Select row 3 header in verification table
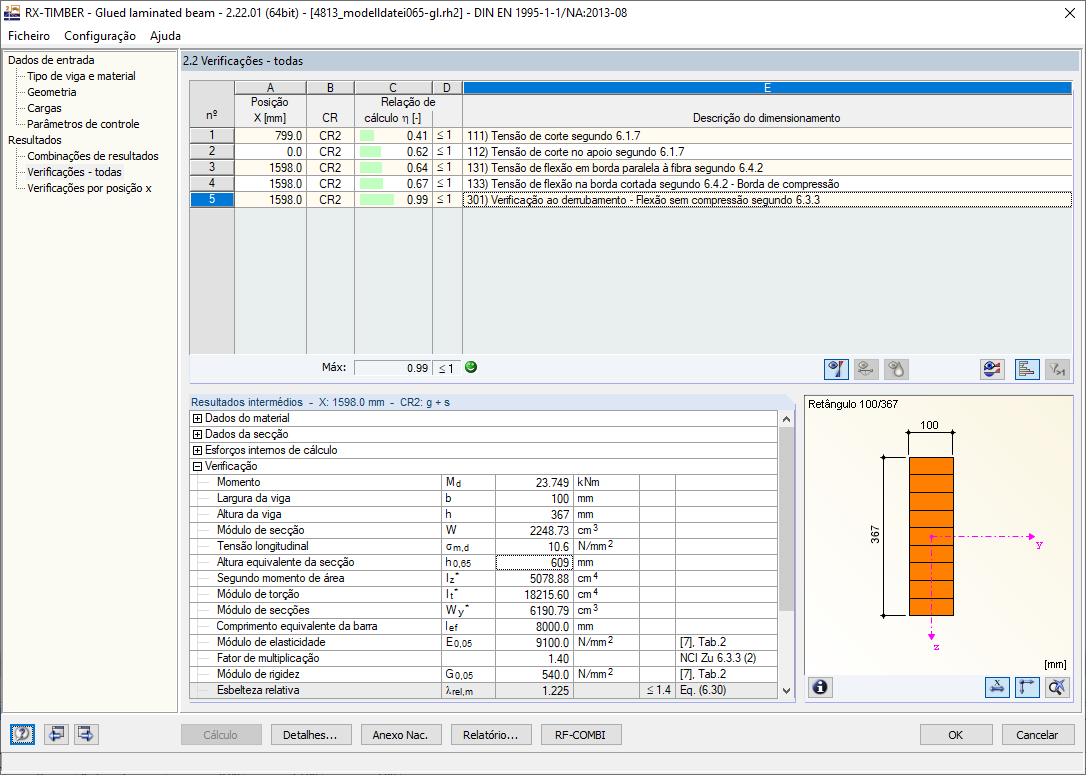1086x775 pixels. (212, 168)
